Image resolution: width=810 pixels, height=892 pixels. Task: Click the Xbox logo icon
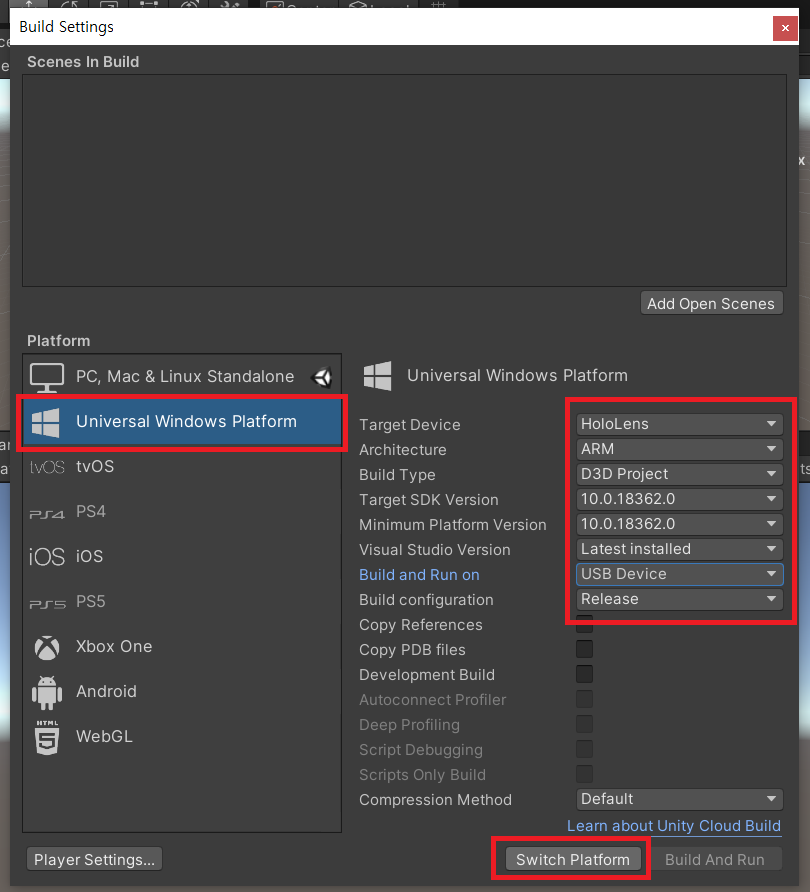tap(47, 647)
